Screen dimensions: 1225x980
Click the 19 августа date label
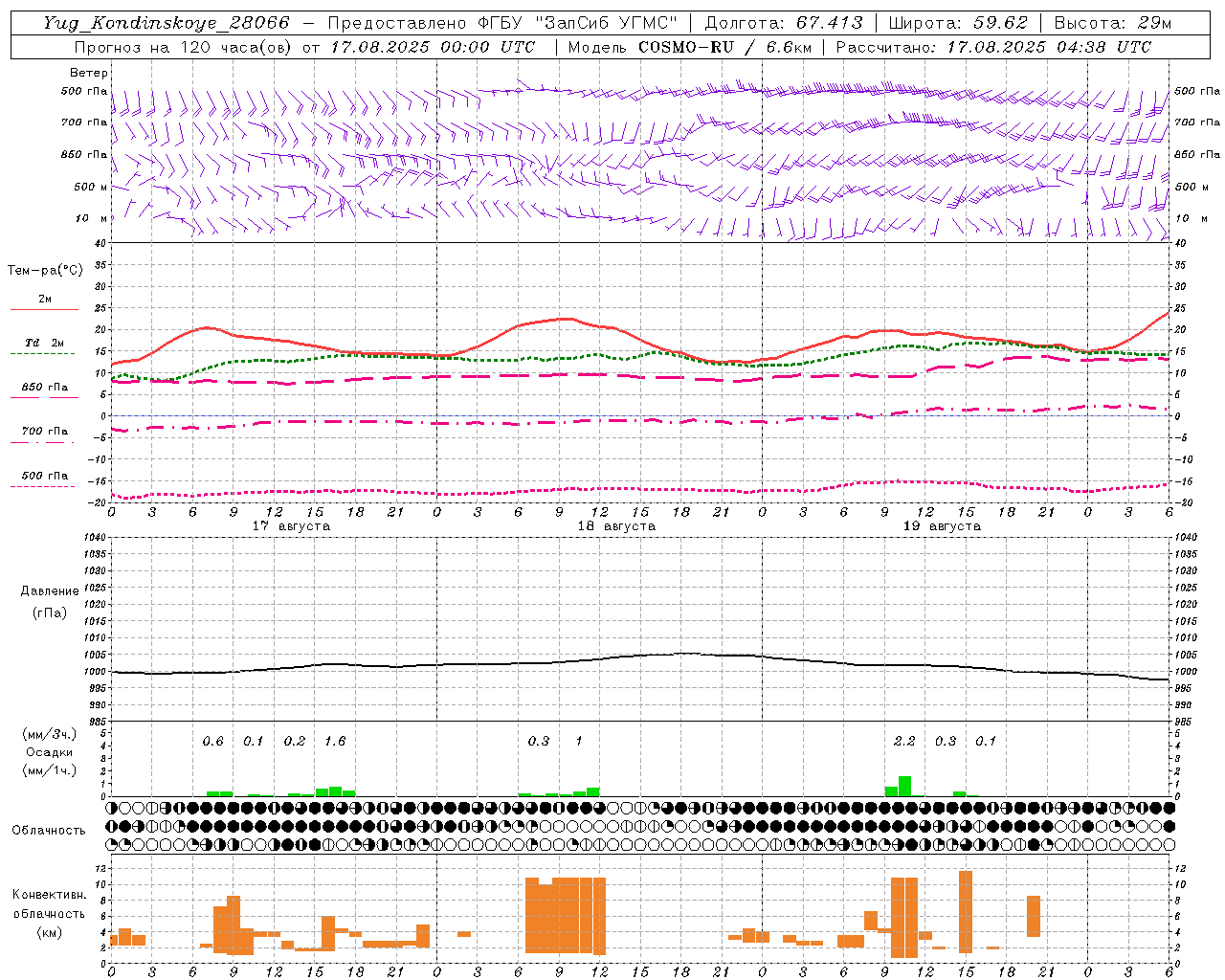[942, 526]
